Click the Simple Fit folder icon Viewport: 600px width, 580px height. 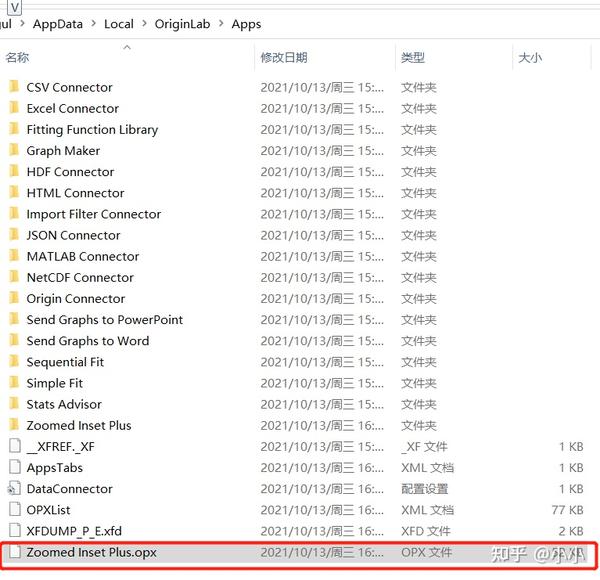click(14, 383)
